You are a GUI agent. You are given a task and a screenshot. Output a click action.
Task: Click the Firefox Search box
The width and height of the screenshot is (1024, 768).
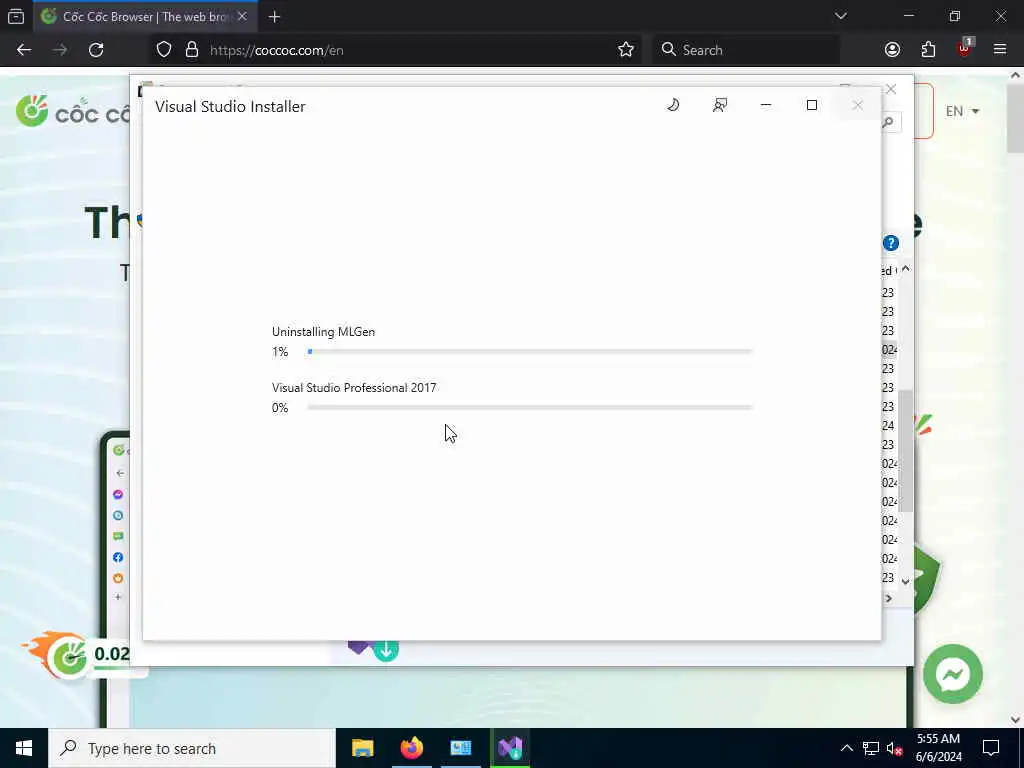coord(746,50)
